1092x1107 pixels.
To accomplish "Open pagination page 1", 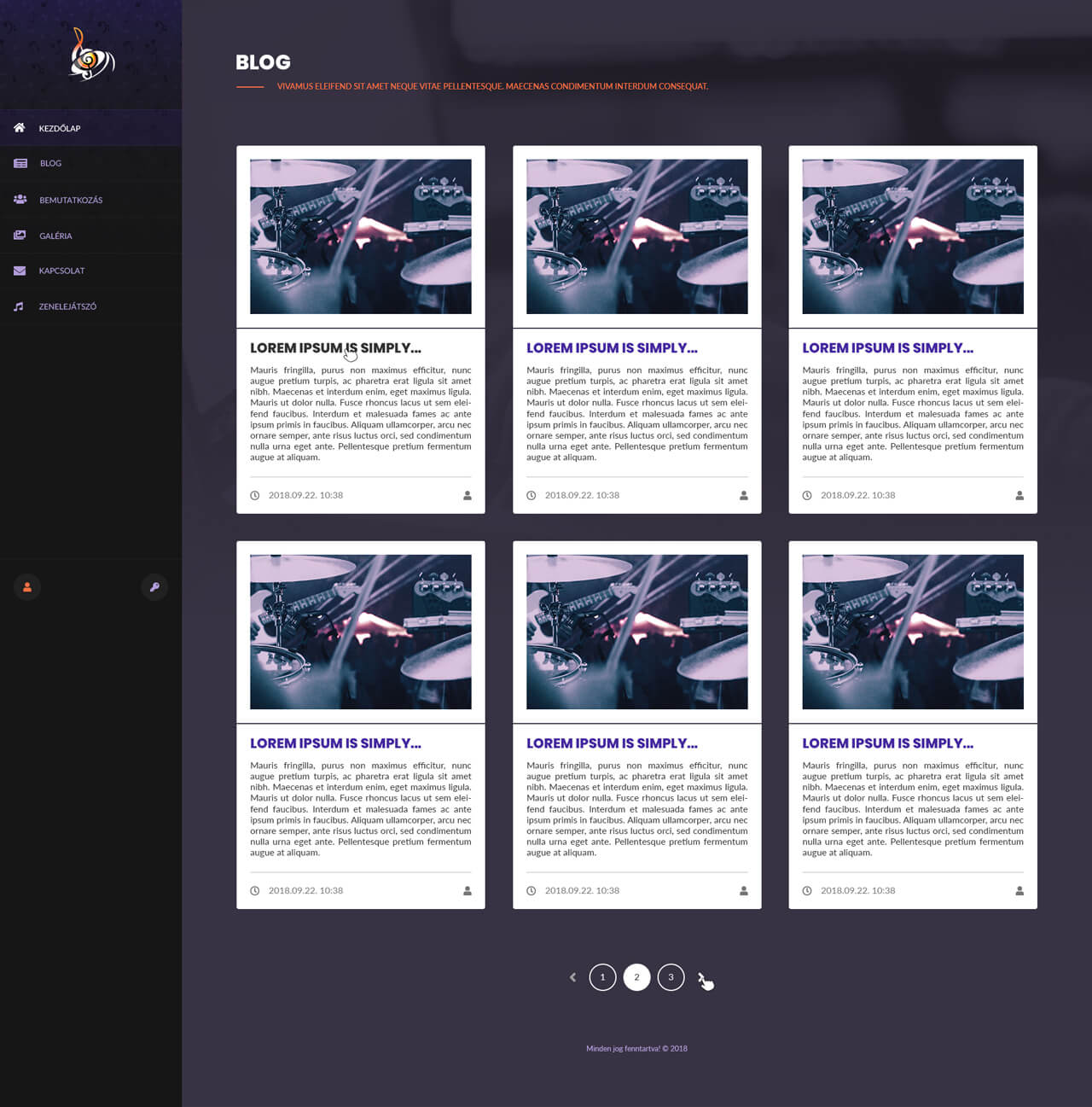I will click(x=602, y=977).
